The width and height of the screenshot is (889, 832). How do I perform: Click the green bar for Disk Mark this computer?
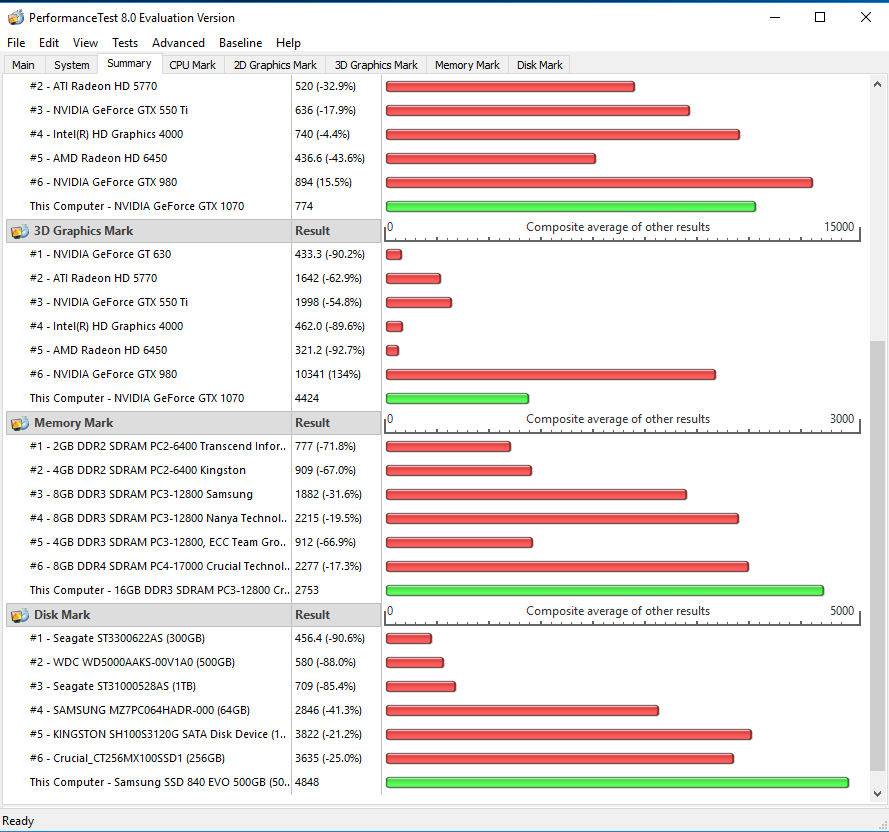pos(617,783)
